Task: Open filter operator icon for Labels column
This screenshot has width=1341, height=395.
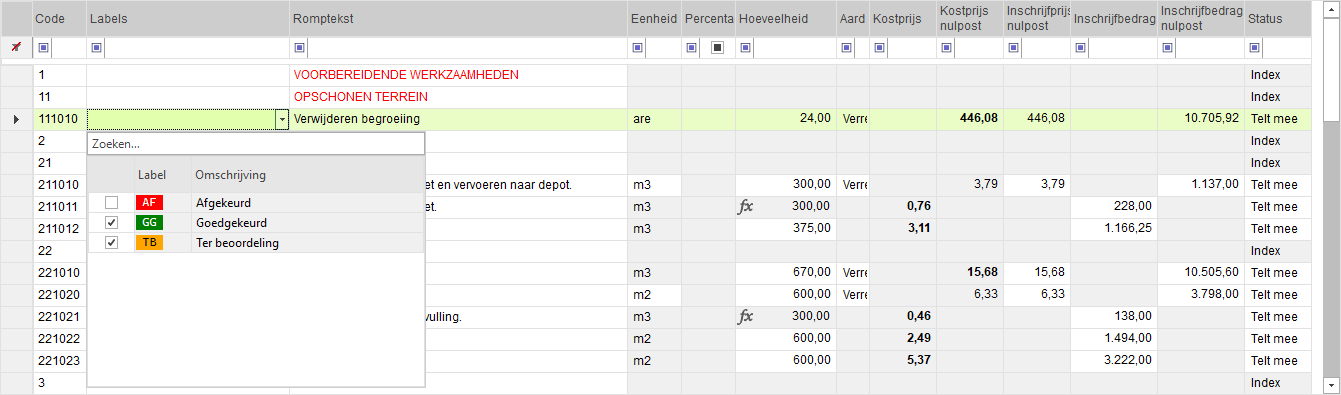Action: (x=96, y=48)
